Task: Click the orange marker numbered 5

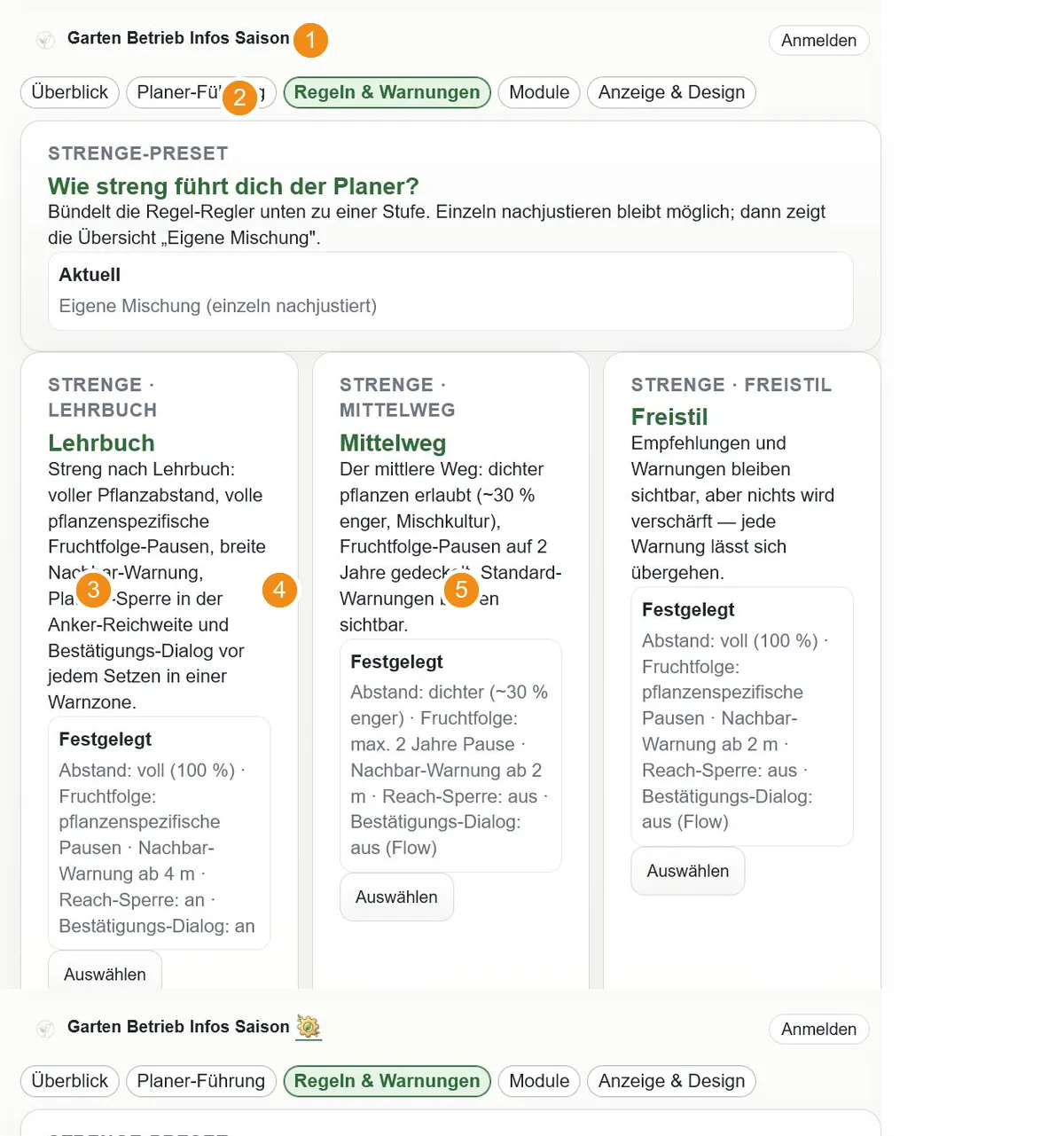Action: (461, 590)
